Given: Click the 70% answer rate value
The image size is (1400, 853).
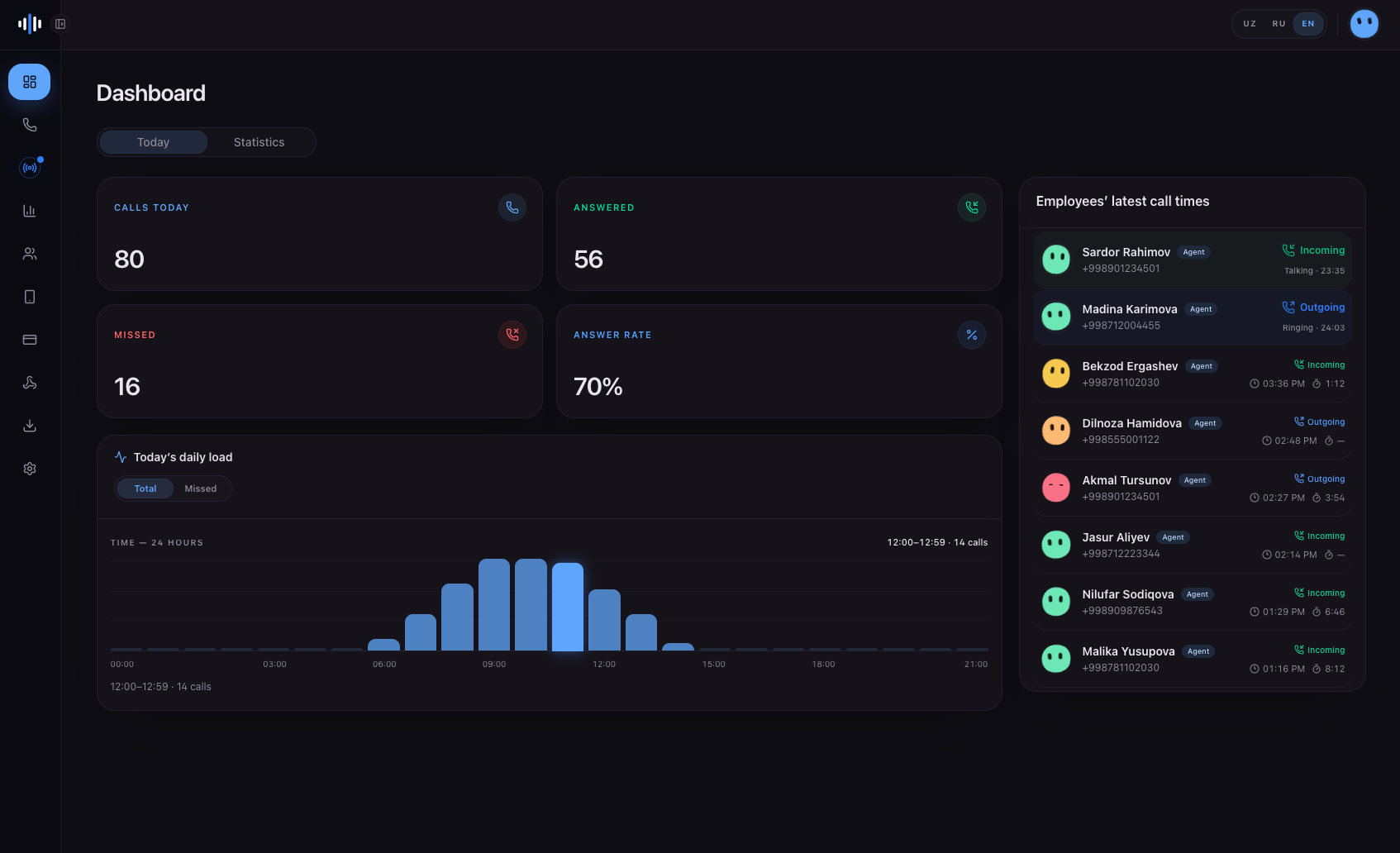Looking at the screenshot, I should [598, 387].
